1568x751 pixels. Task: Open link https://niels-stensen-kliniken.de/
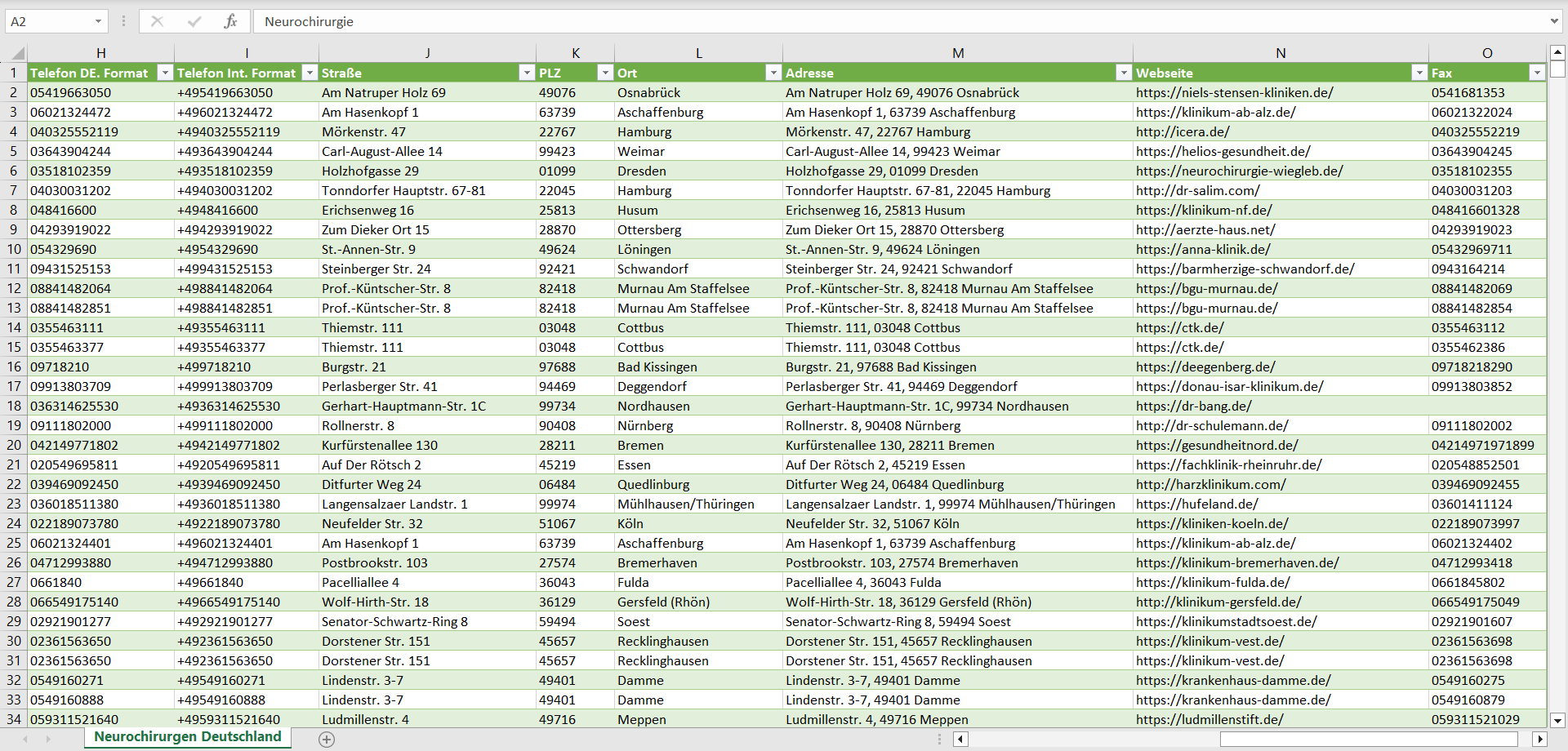(1234, 92)
